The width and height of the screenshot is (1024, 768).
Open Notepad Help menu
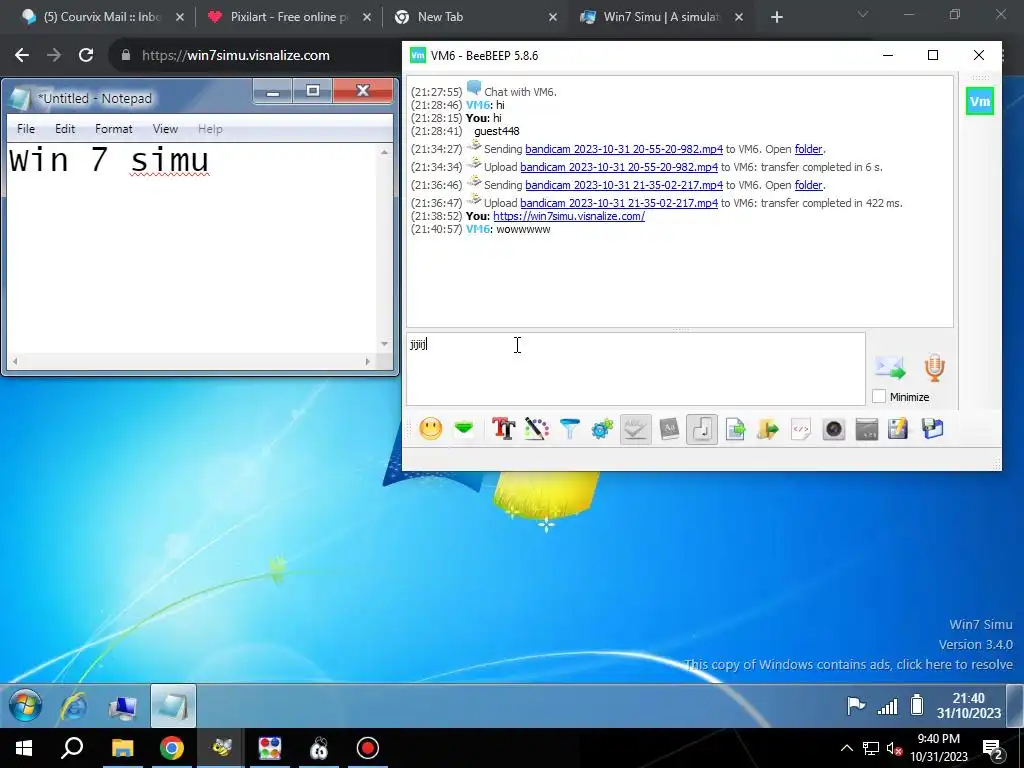[x=210, y=129]
